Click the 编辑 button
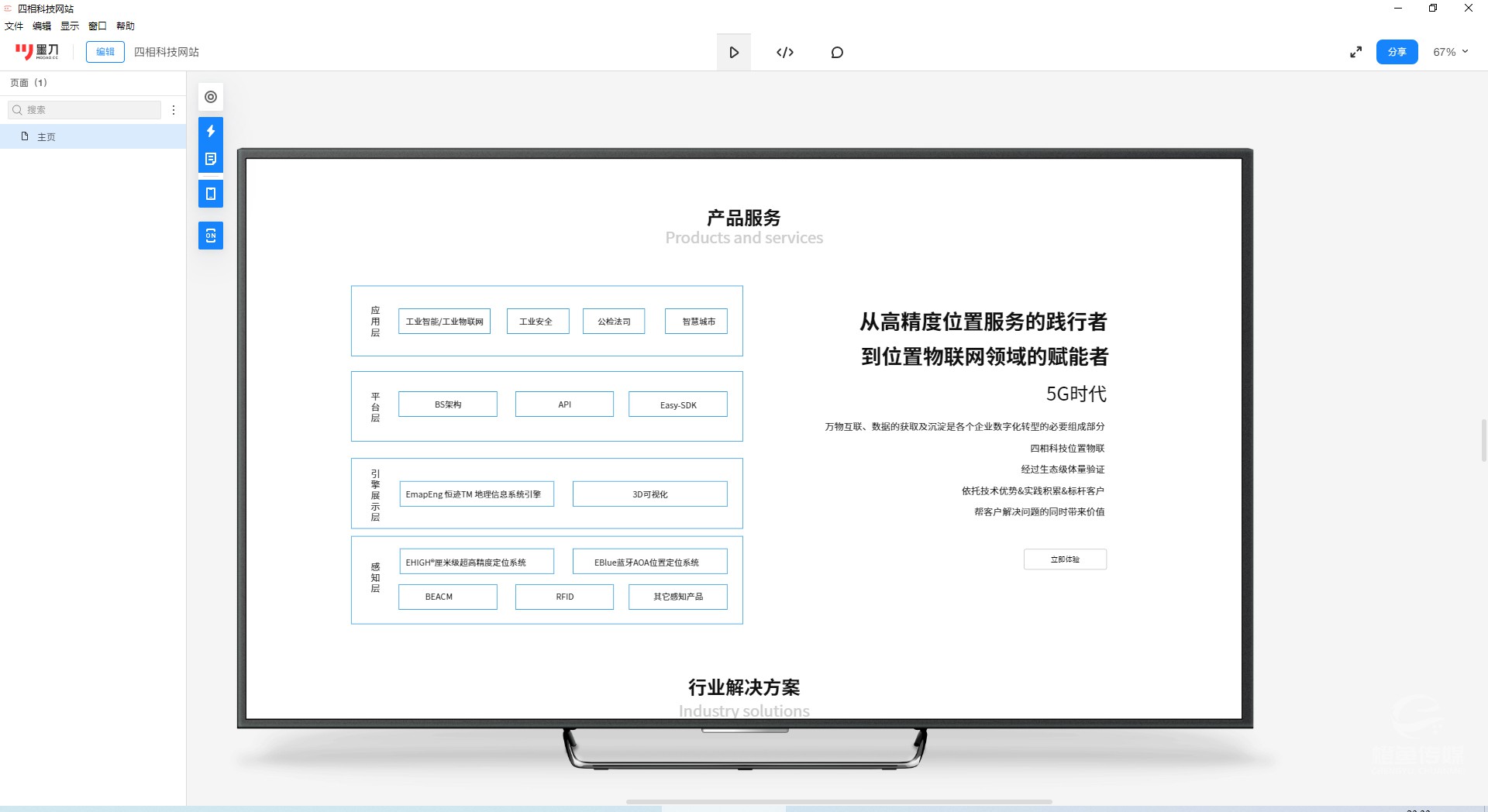This screenshot has width=1488, height=812. point(105,52)
